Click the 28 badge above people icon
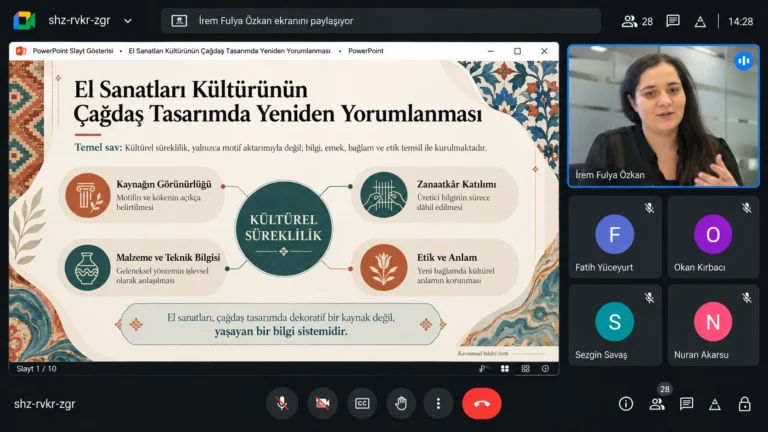This screenshot has height=432, width=768. click(665, 389)
